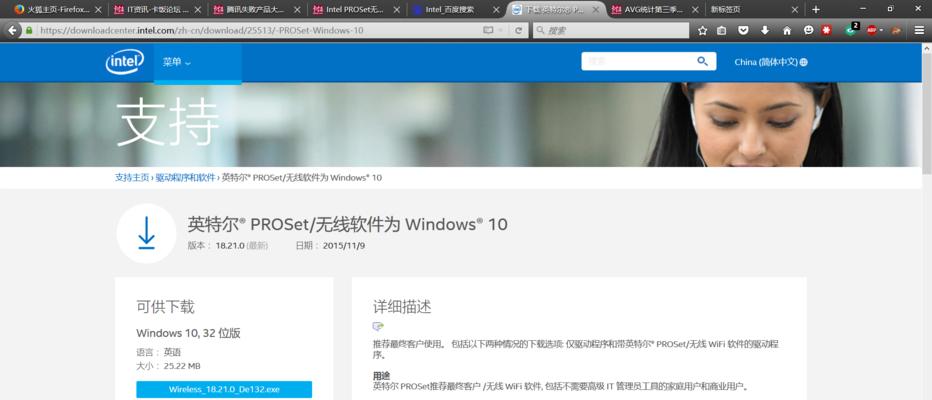Reload the page with the refresh icon
Screen dimensions: 932x400
tap(518, 30)
